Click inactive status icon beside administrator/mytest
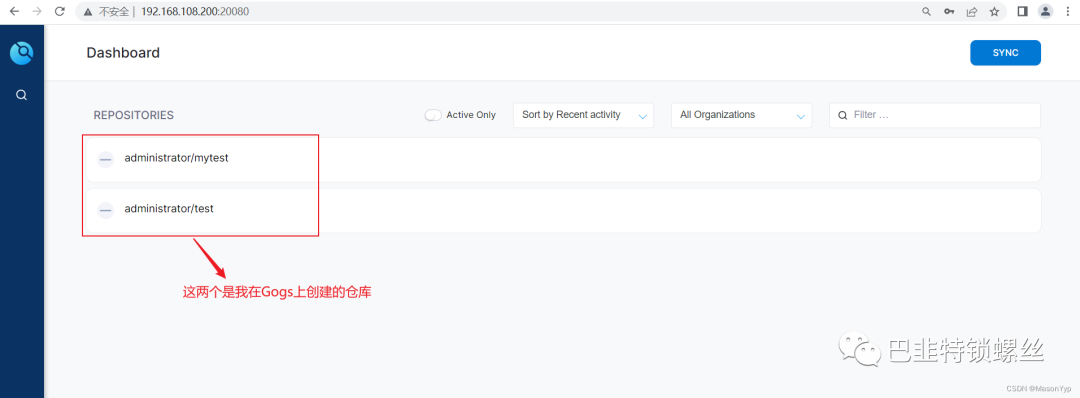 coord(105,160)
